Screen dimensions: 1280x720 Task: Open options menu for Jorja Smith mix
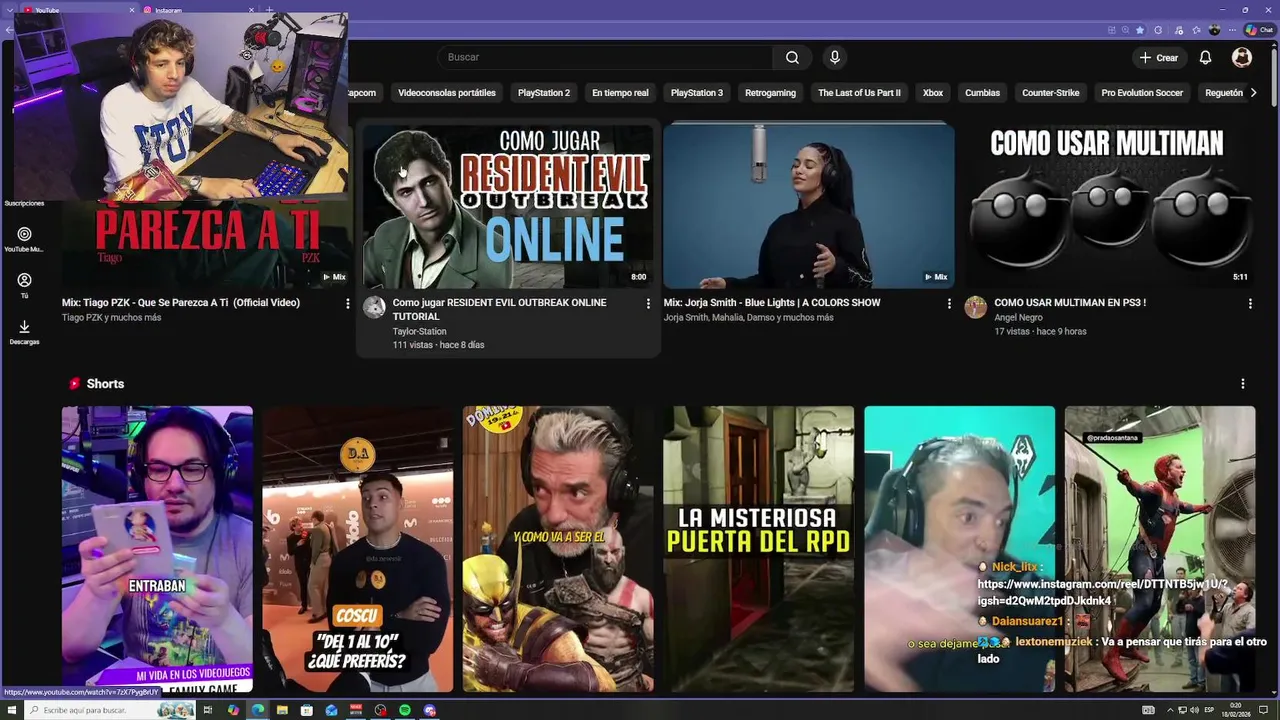coord(949,303)
